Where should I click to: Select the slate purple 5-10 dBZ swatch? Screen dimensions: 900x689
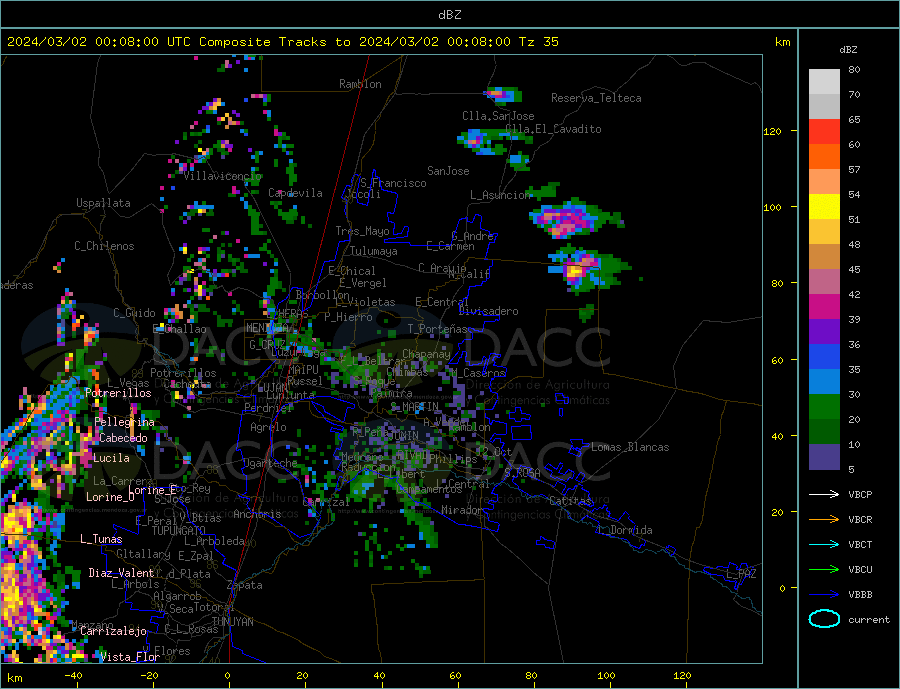[824, 457]
